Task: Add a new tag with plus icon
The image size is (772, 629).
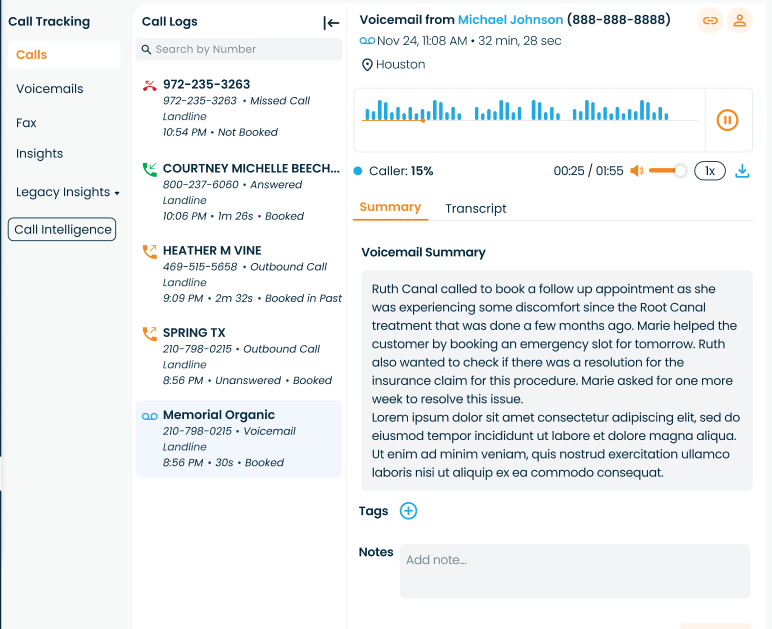Action: point(408,511)
